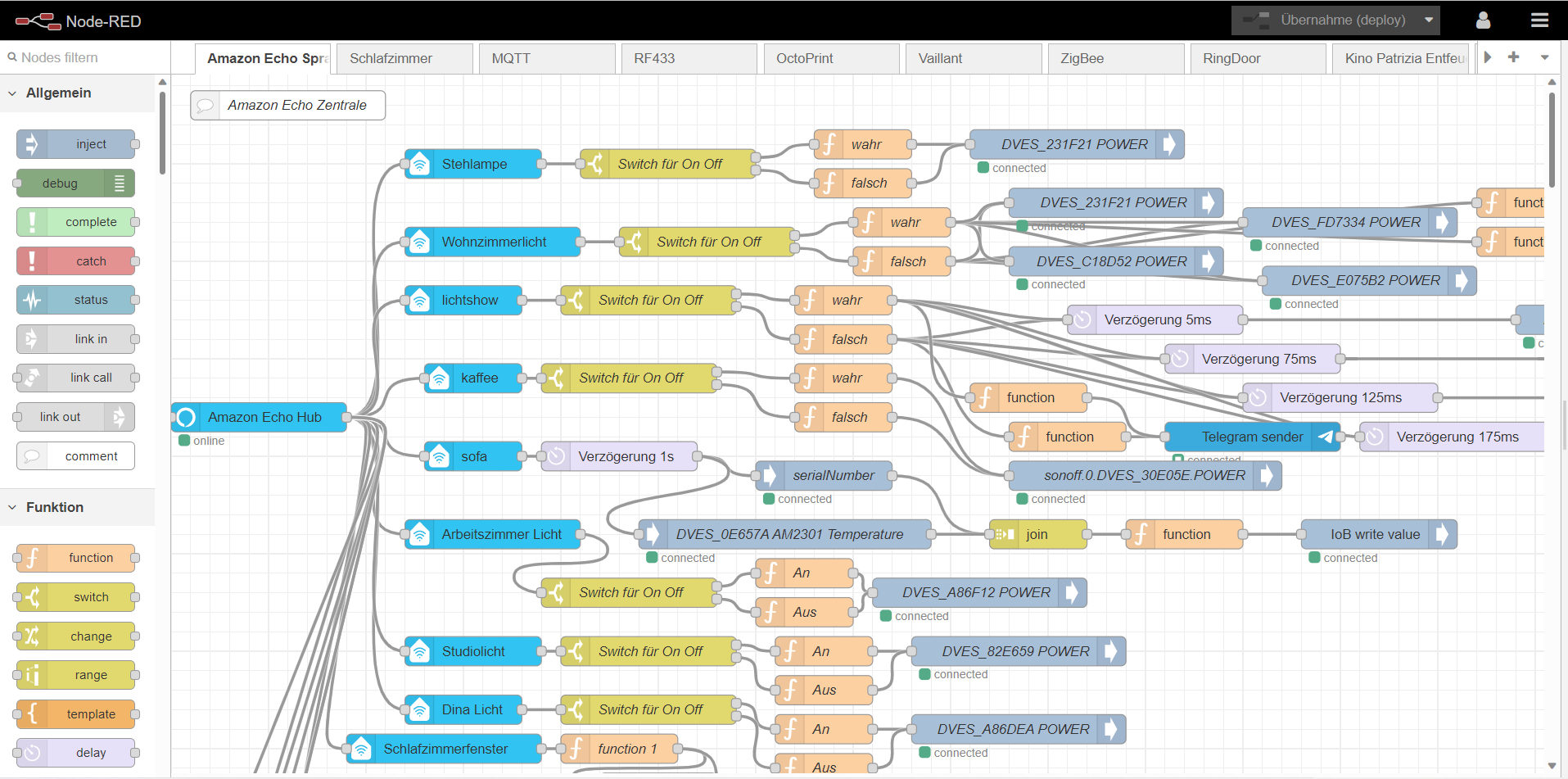Click the comment palette node
This screenshot has height=779, width=1568.
click(x=75, y=456)
